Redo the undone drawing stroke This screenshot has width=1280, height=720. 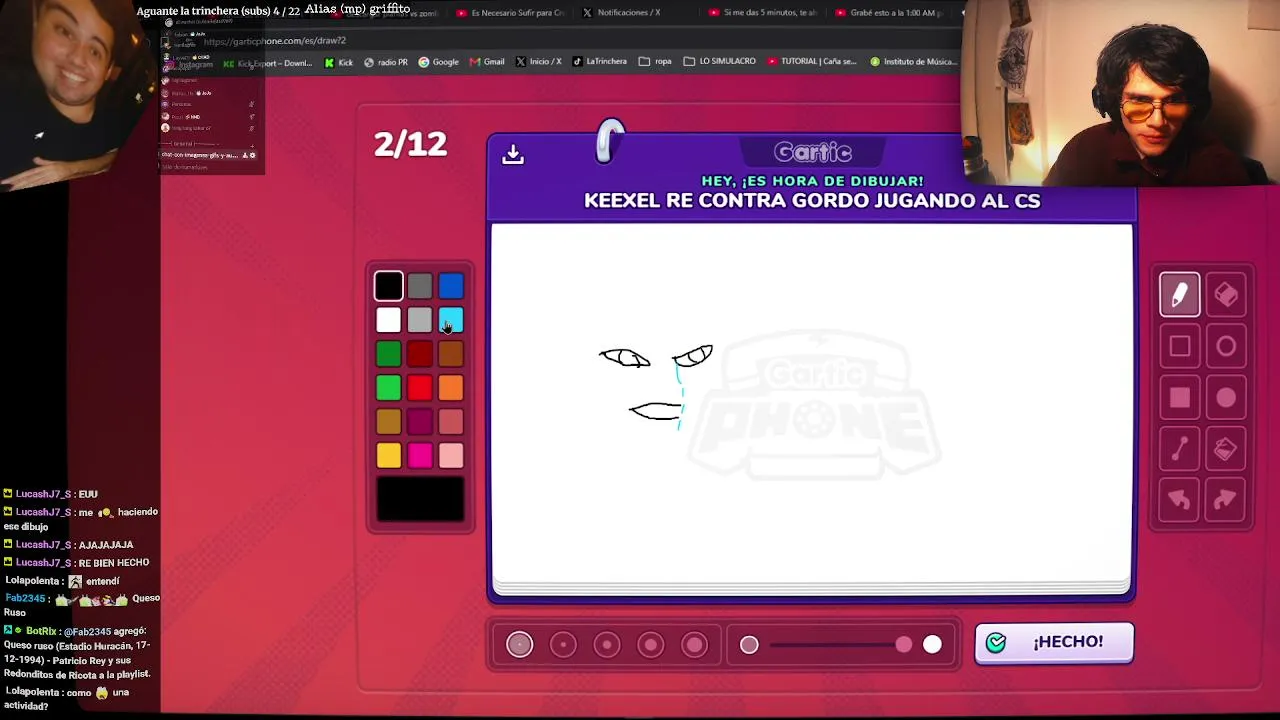click(x=1226, y=500)
